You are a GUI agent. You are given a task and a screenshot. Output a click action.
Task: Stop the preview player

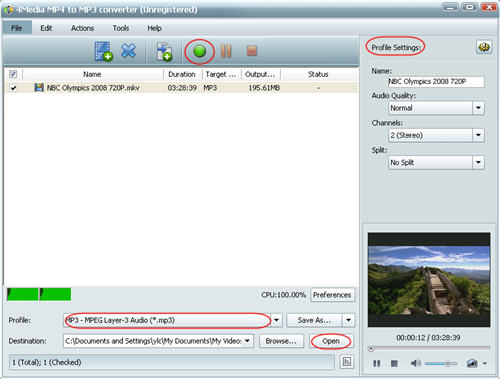(394, 363)
